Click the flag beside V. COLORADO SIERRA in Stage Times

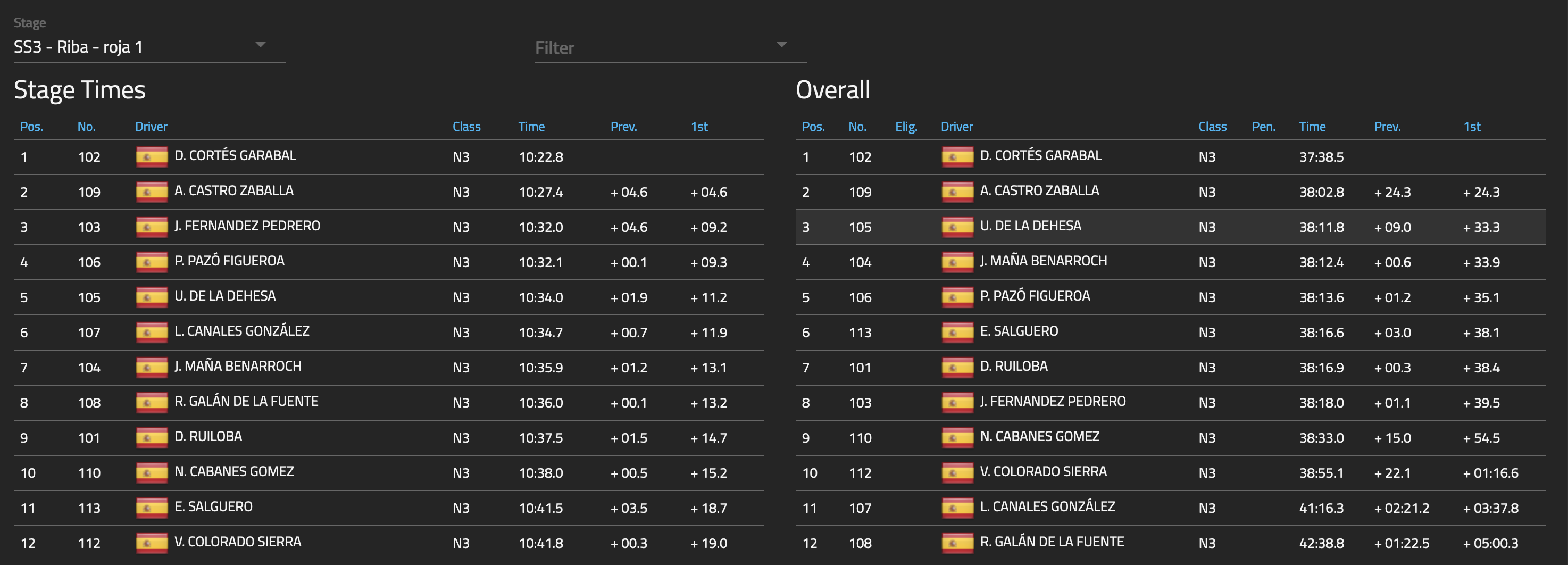pyautogui.click(x=152, y=543)
